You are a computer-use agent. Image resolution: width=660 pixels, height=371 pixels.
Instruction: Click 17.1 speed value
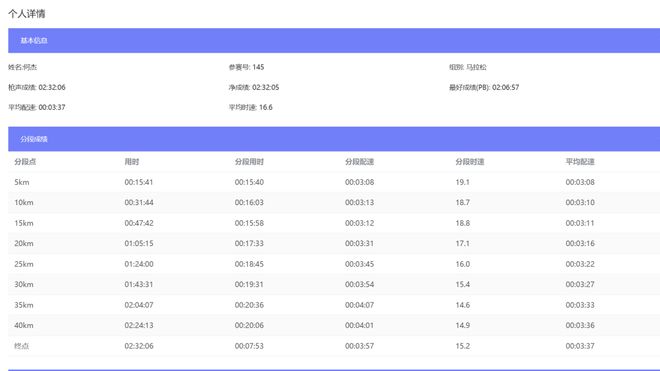[462, 243]
